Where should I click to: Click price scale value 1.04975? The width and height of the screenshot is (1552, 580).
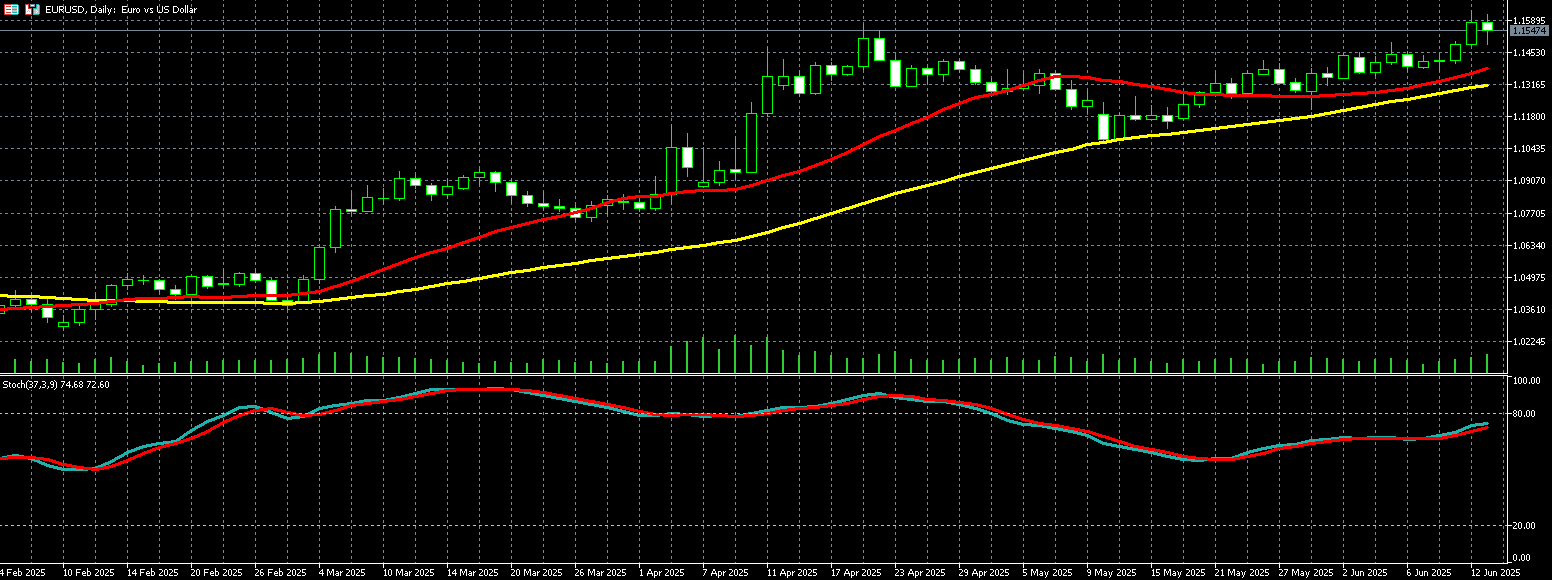tap(1529, 277)
